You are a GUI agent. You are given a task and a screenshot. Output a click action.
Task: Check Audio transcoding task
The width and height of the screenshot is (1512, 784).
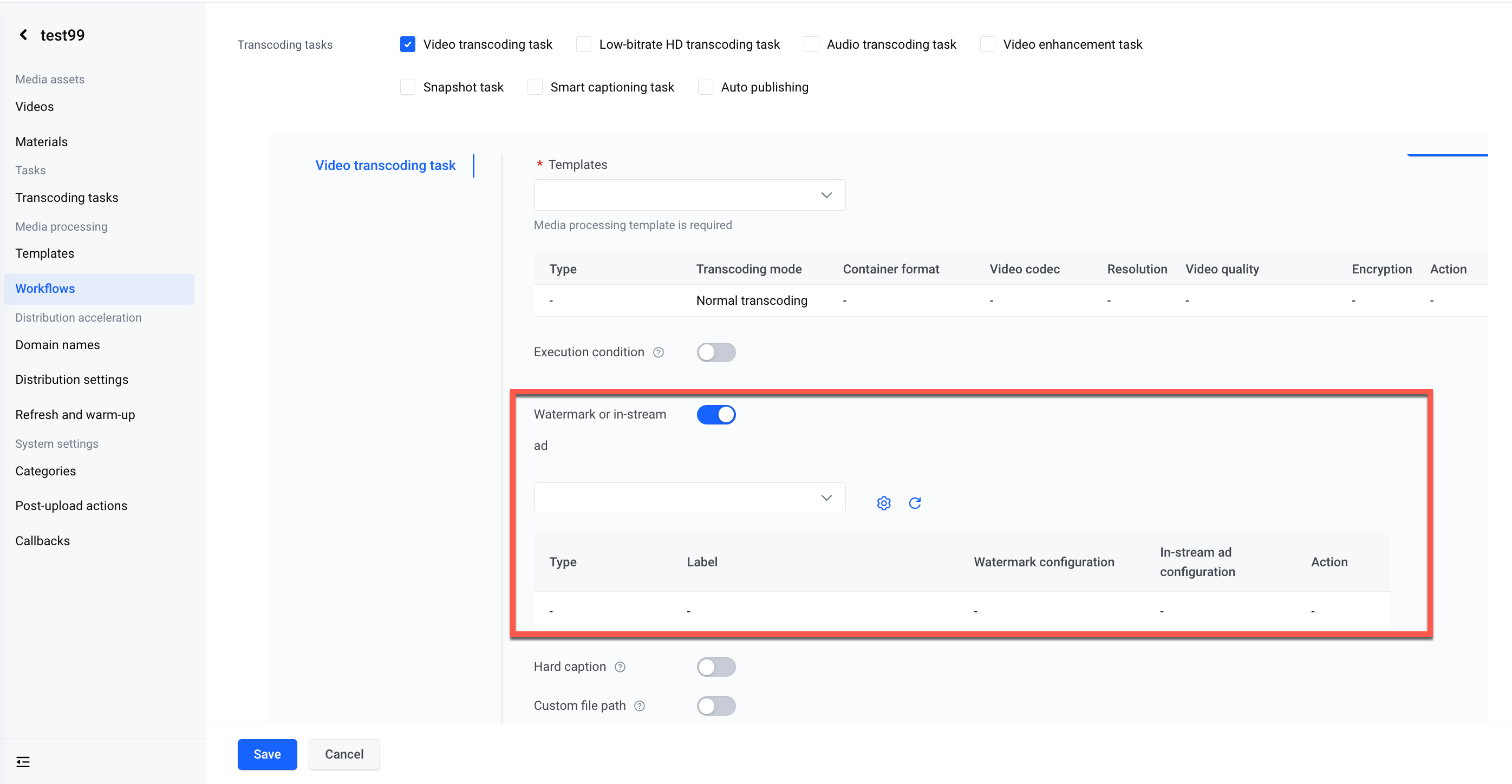[x=811, y=44]
